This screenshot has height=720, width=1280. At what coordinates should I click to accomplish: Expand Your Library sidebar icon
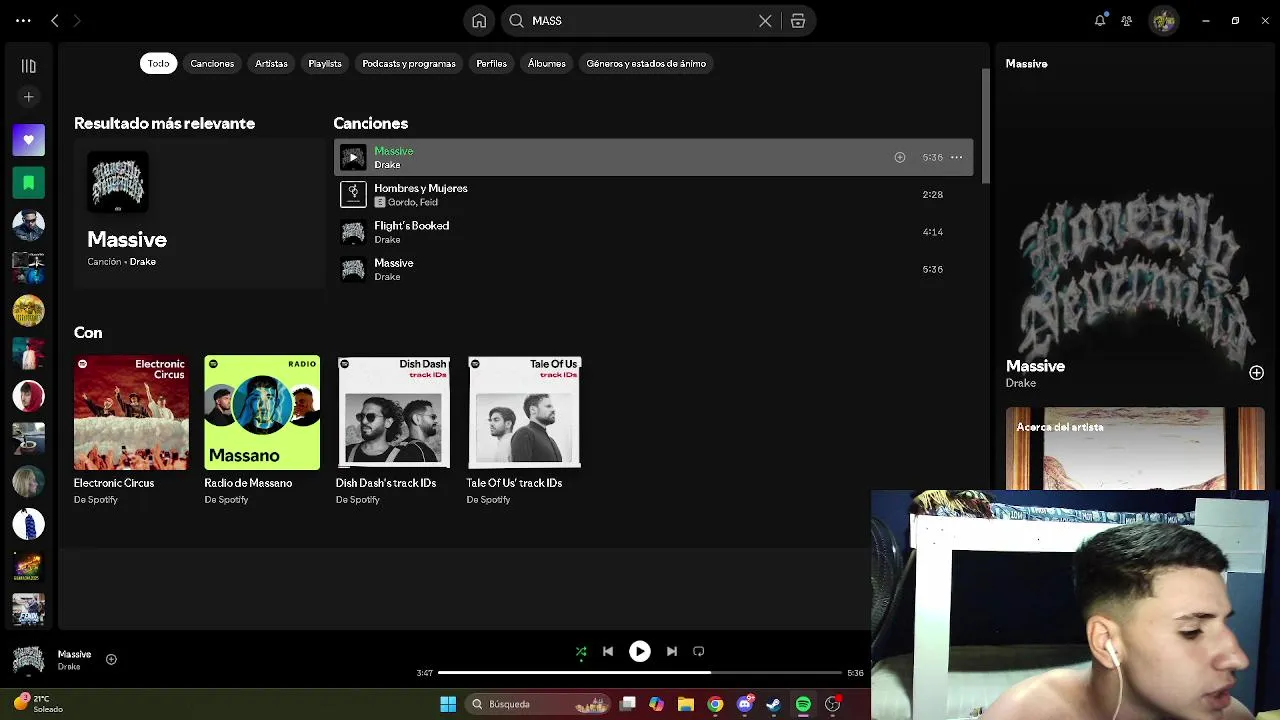tap(28, 66)
